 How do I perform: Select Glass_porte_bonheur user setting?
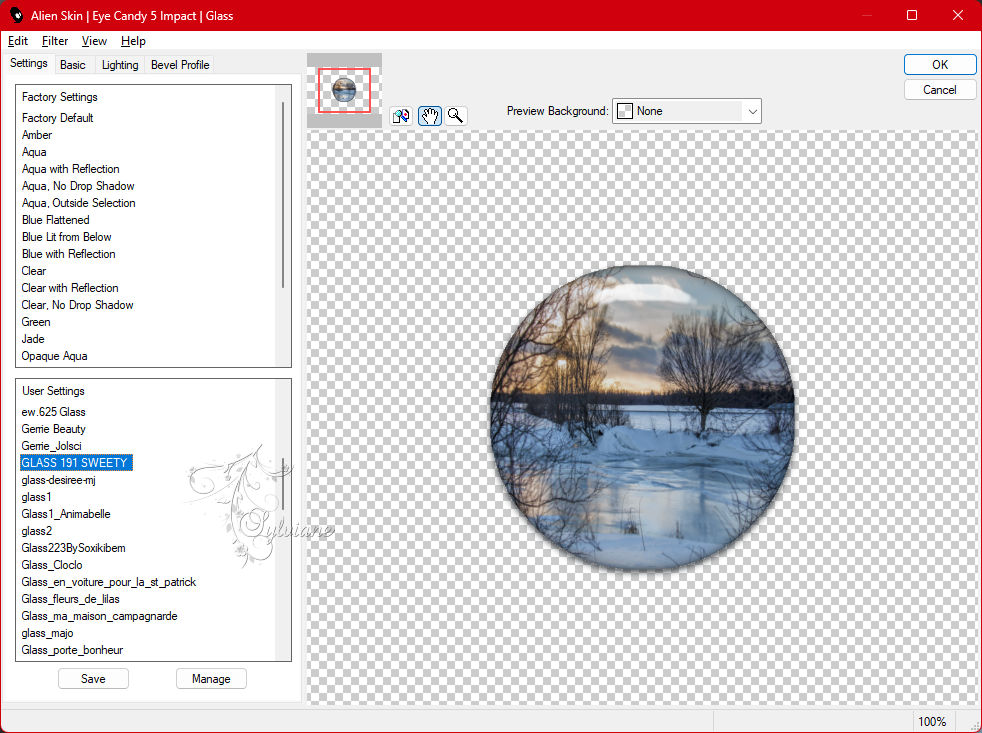[72, 650]
